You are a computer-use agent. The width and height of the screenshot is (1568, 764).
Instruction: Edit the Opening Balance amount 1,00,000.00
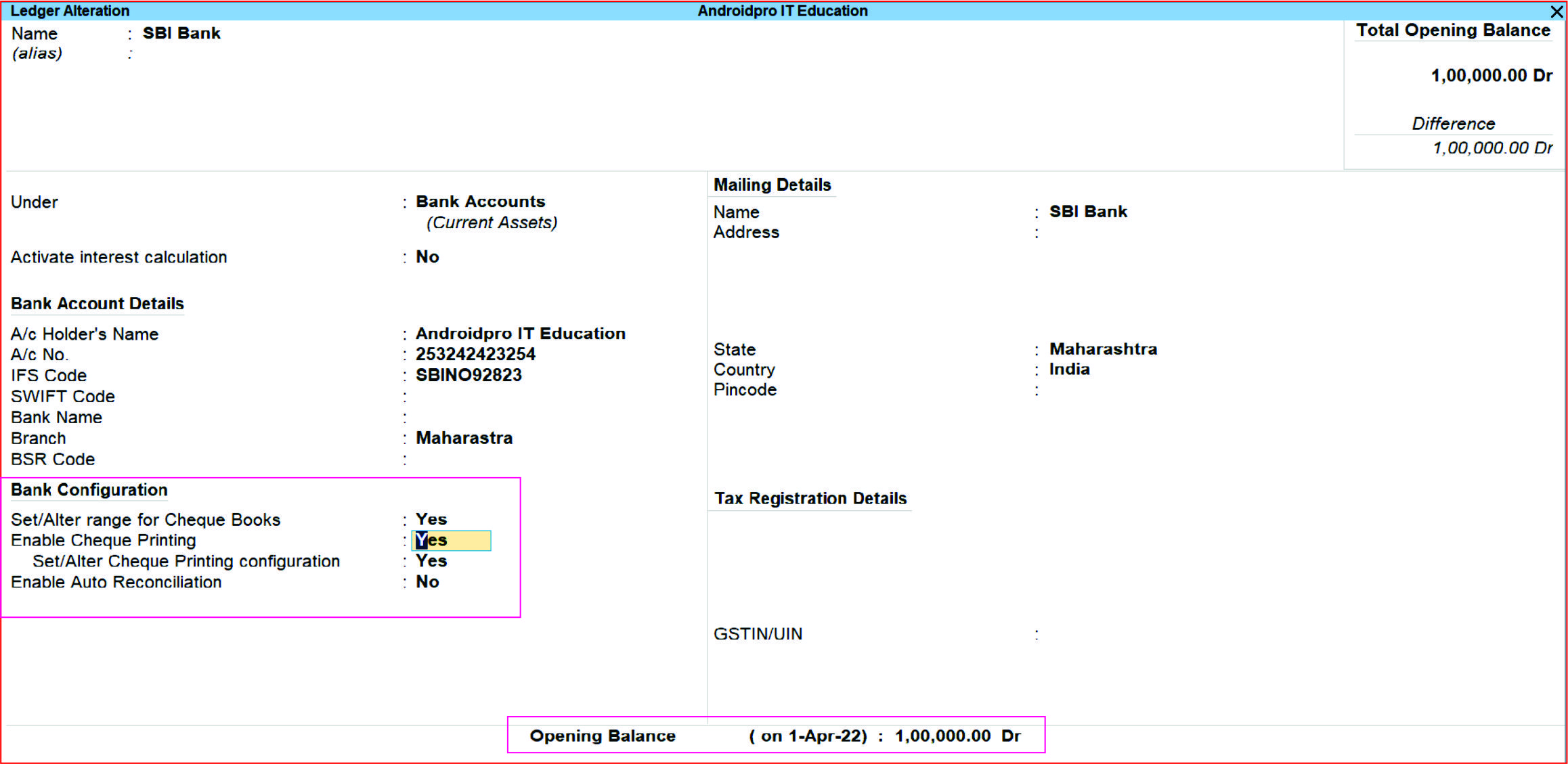[942, 736]
